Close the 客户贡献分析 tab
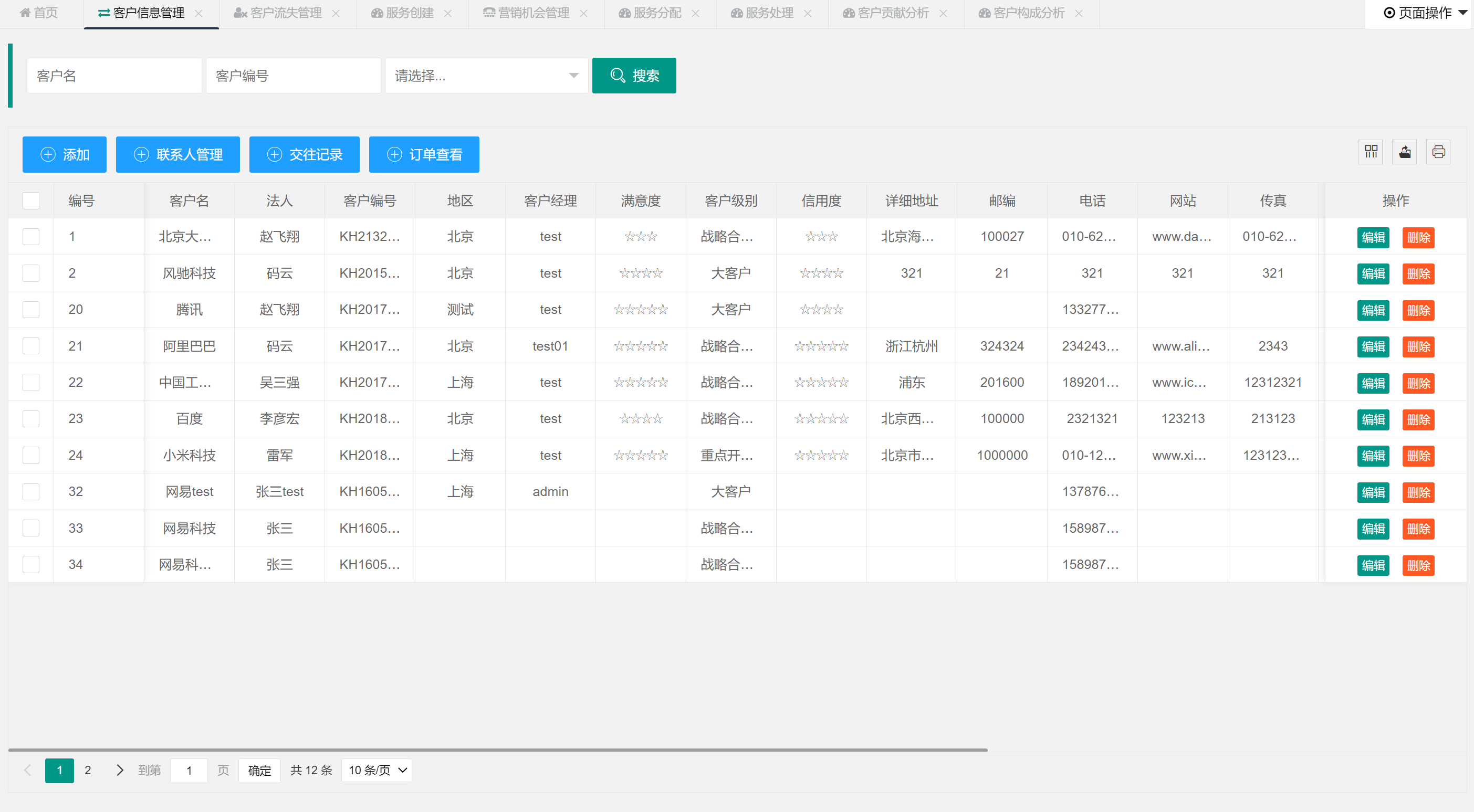The image size is (1474, 812). point(944,13)
